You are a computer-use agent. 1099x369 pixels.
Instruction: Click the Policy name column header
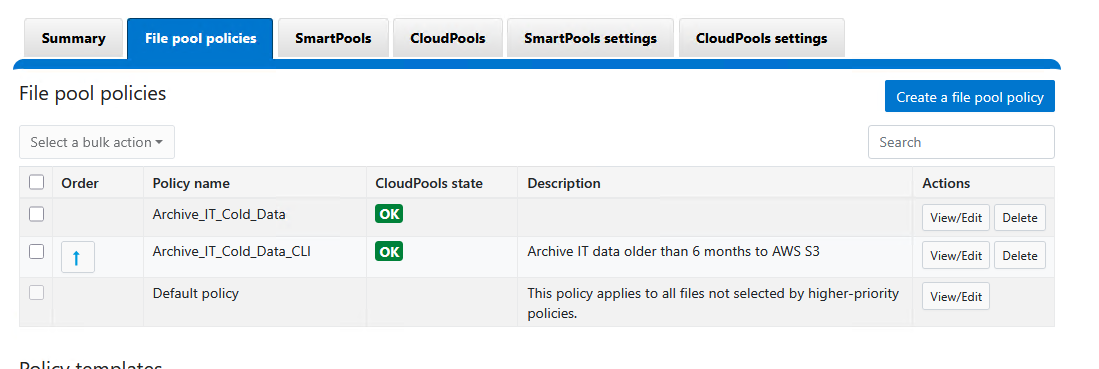191,183
